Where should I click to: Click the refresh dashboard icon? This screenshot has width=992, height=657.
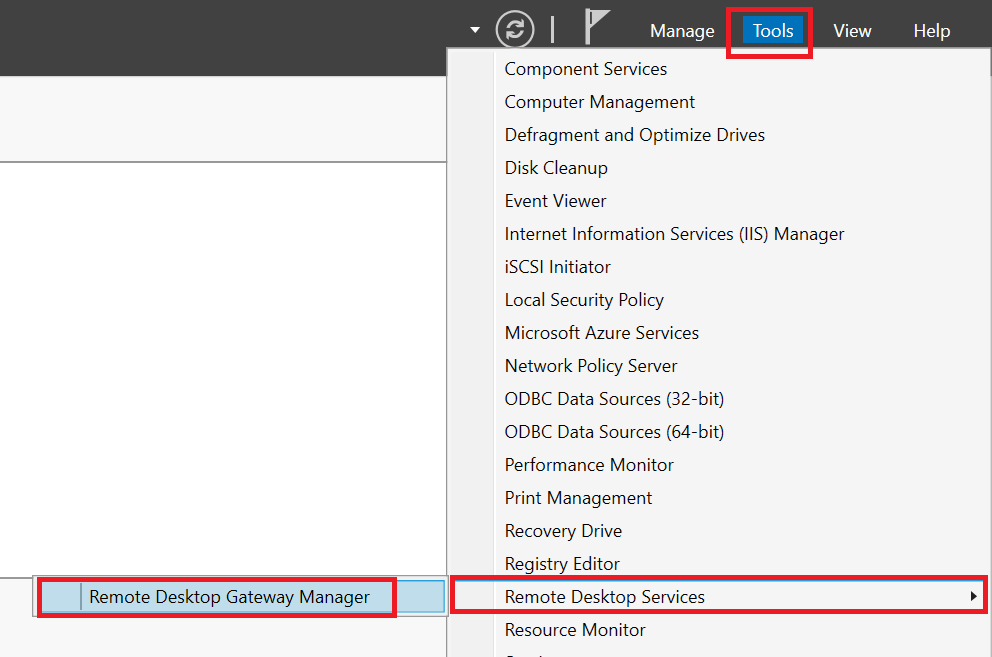click(515, 29)
